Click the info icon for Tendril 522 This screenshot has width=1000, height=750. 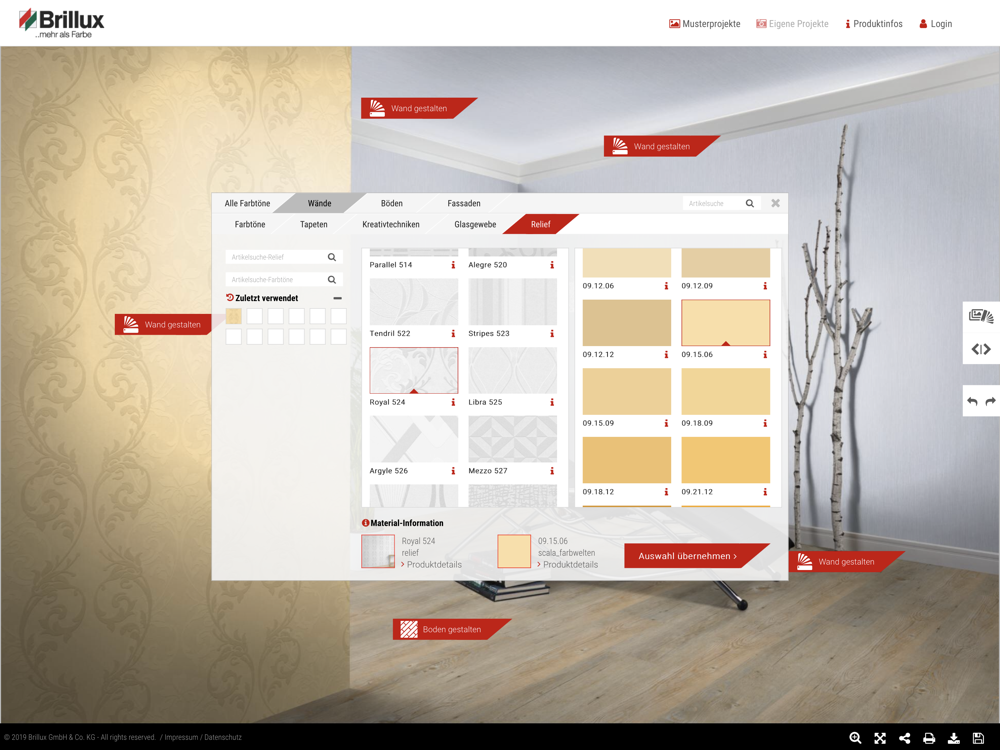coord(453,334)
